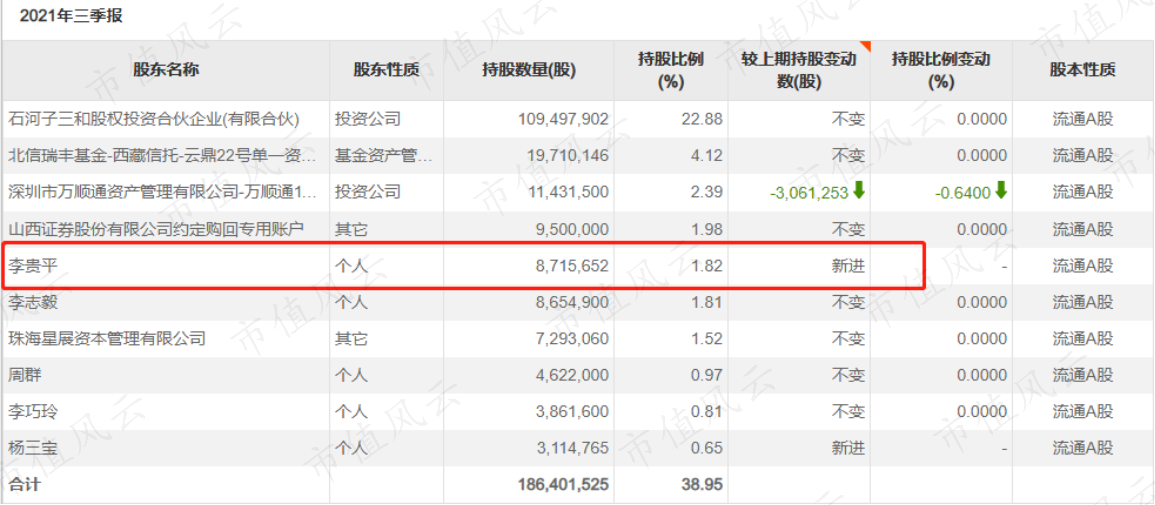The image size is (1155, 505).
Task: Click the 持股比例变动(%) column header
Action: point(941,71)
